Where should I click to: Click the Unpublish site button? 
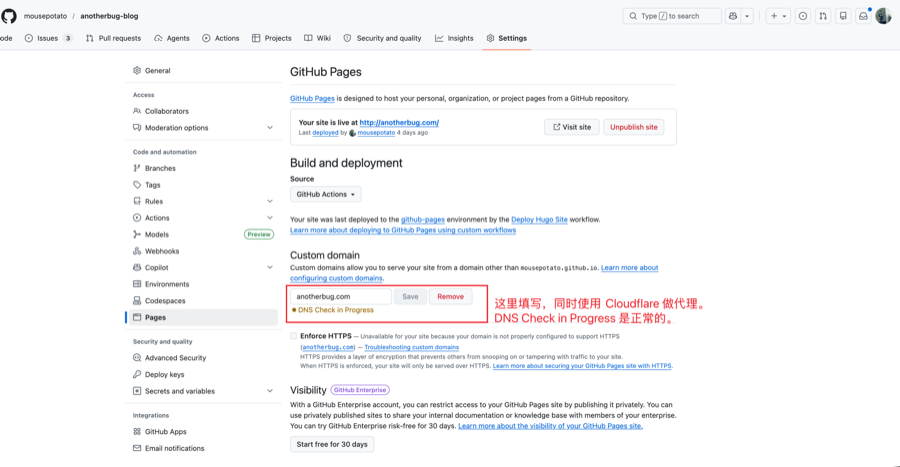634,127
